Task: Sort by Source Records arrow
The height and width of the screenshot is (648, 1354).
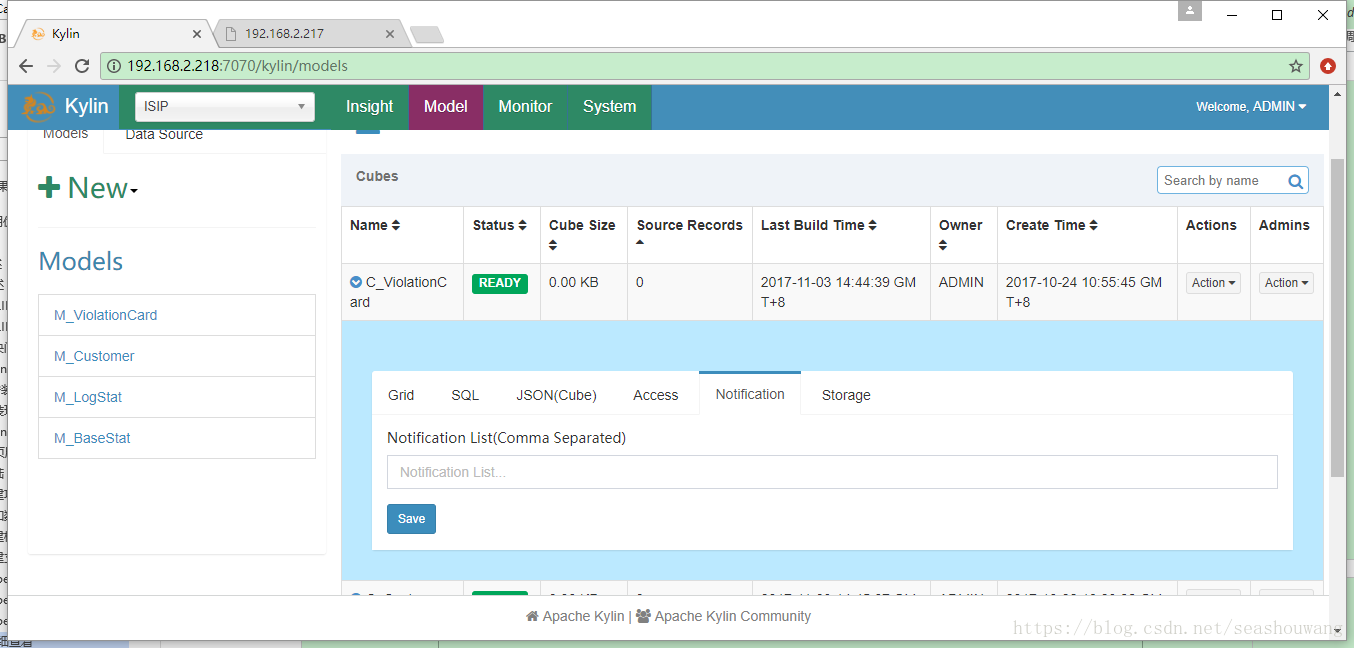Action: coord(640,243)
